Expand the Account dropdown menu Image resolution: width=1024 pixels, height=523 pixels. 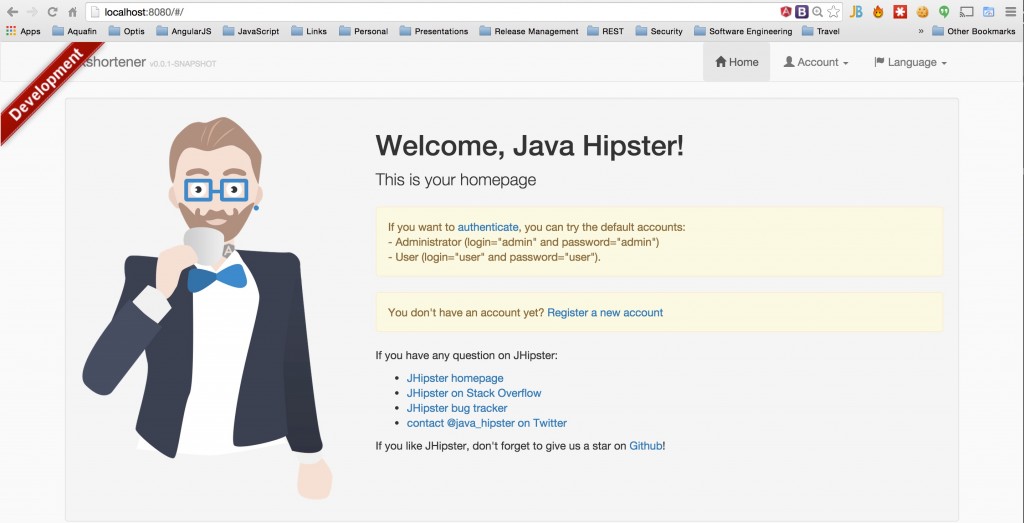pos(816,62)
